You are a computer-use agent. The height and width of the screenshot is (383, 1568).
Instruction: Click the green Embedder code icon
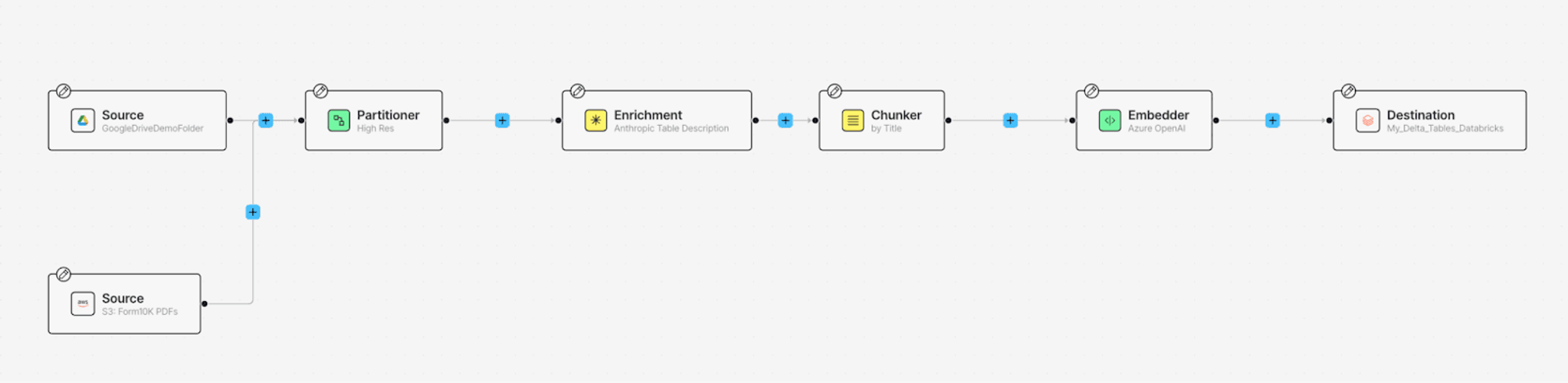coord(1110,120)
